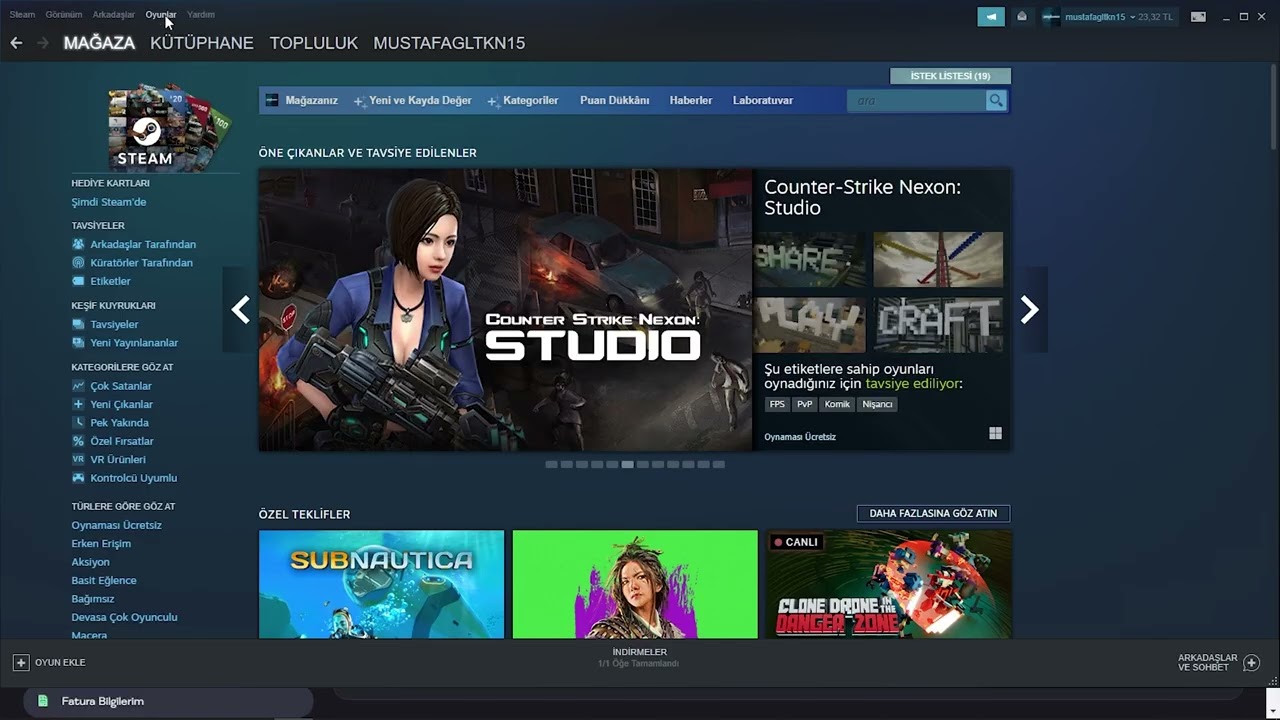The image size is (1280, 720).
Task: Open Bağımsız genre link
Action: [x=93, y=599]
